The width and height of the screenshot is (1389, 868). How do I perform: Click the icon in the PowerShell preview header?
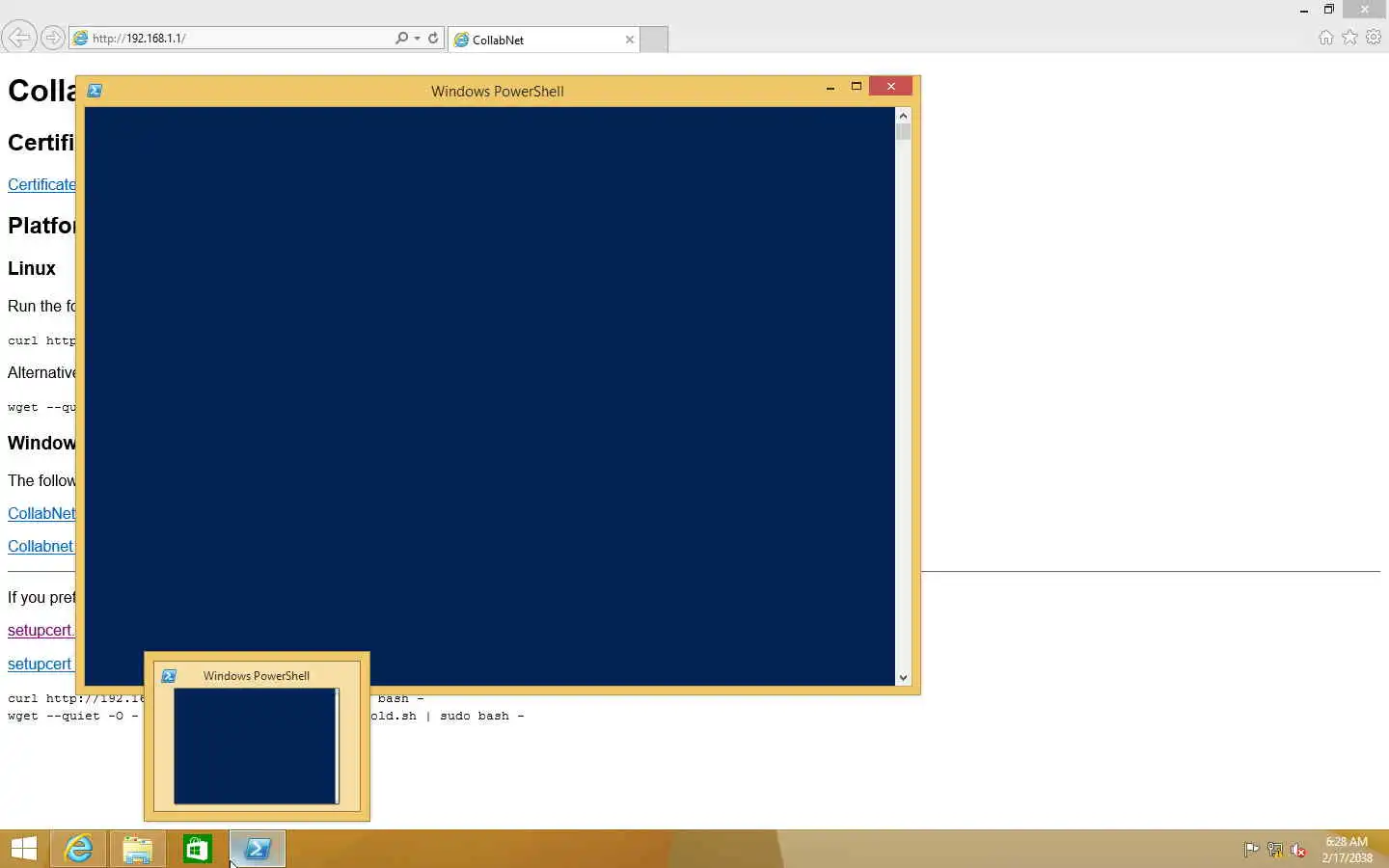click(x=169, y=676)
